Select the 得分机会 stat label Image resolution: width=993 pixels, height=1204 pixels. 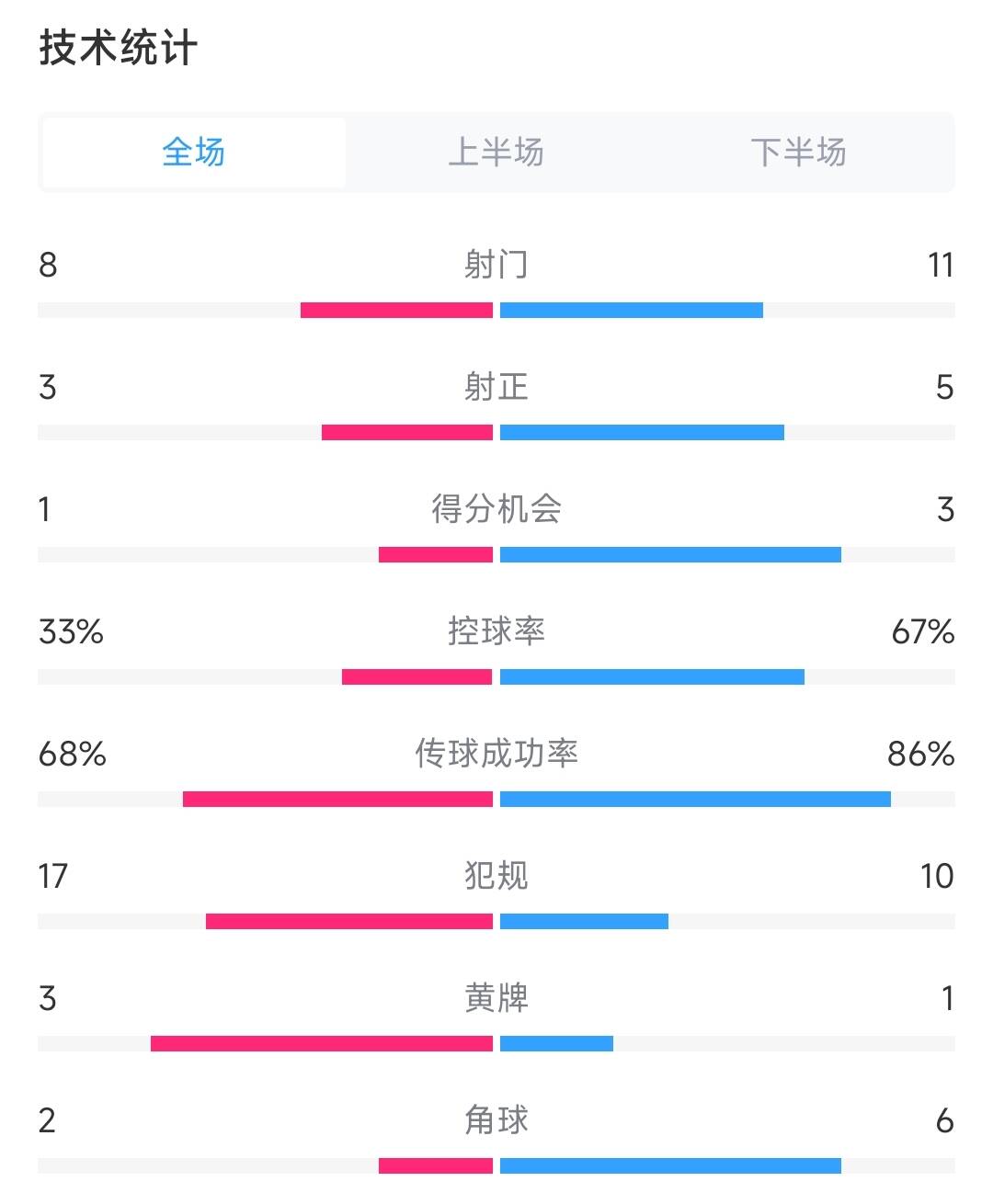pyautogui.click(x=496, y=509)
